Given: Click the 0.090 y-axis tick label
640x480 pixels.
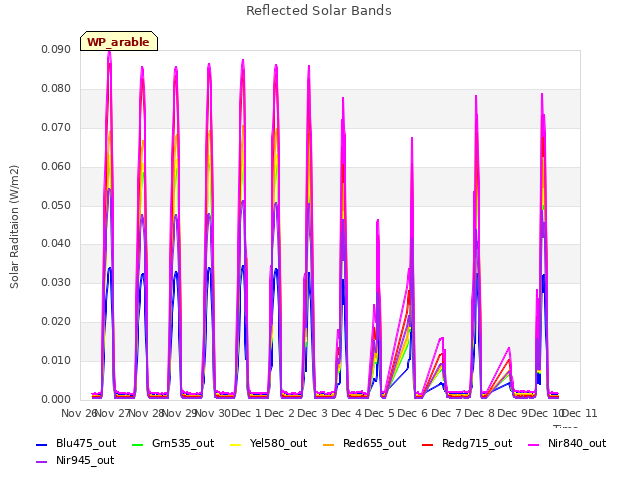Looking at the screenshot, I should (56, 50).
